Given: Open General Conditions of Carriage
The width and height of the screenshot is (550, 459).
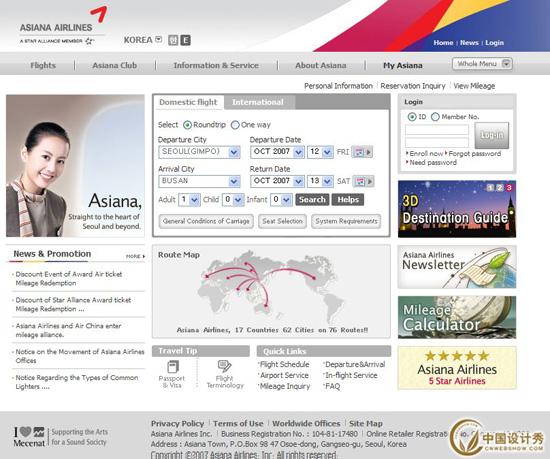Looking at the screenshot, I should (x=206, y=221).
